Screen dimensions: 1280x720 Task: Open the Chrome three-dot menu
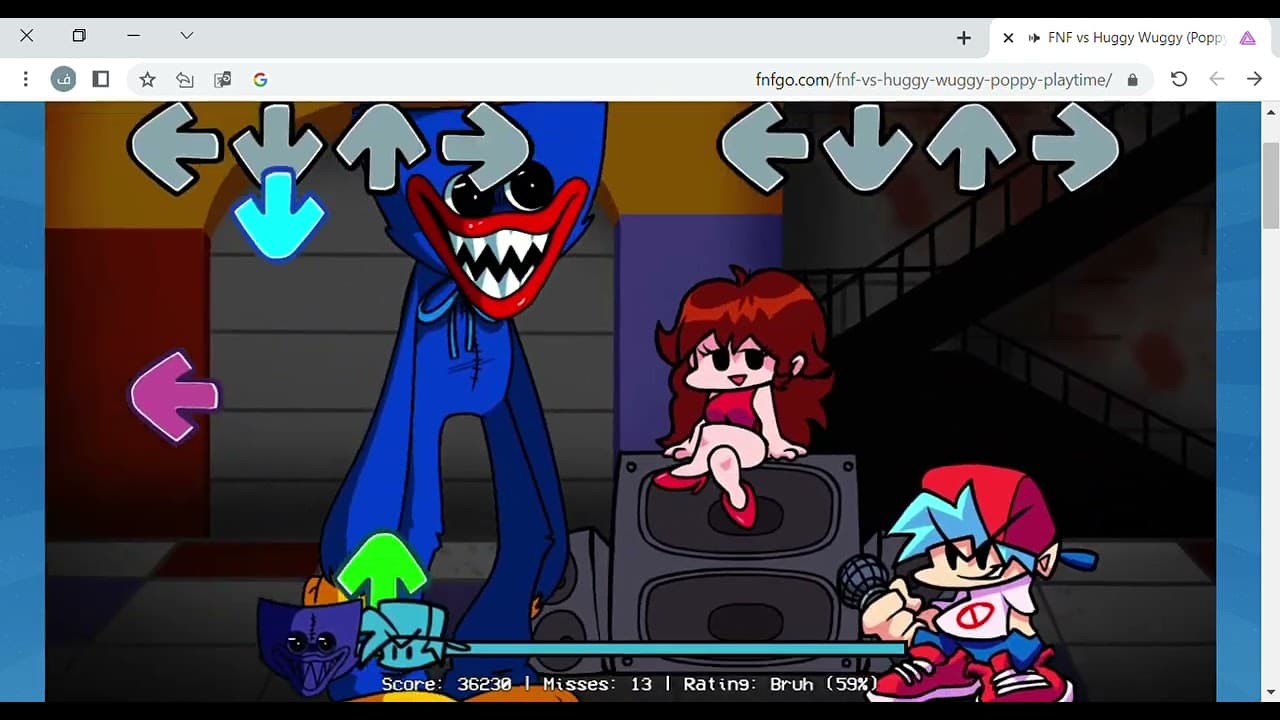(26, 79)
